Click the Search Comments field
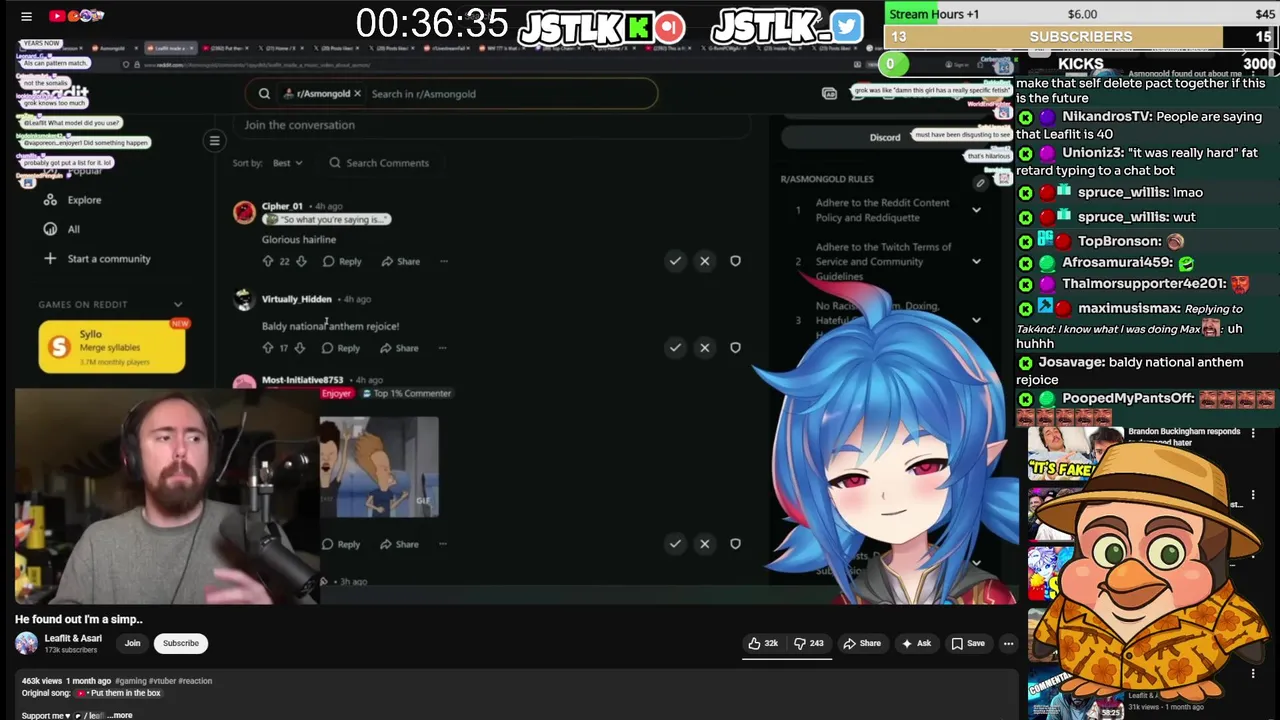This screenshot has width=1280, height=720. [x=387, y=163]
